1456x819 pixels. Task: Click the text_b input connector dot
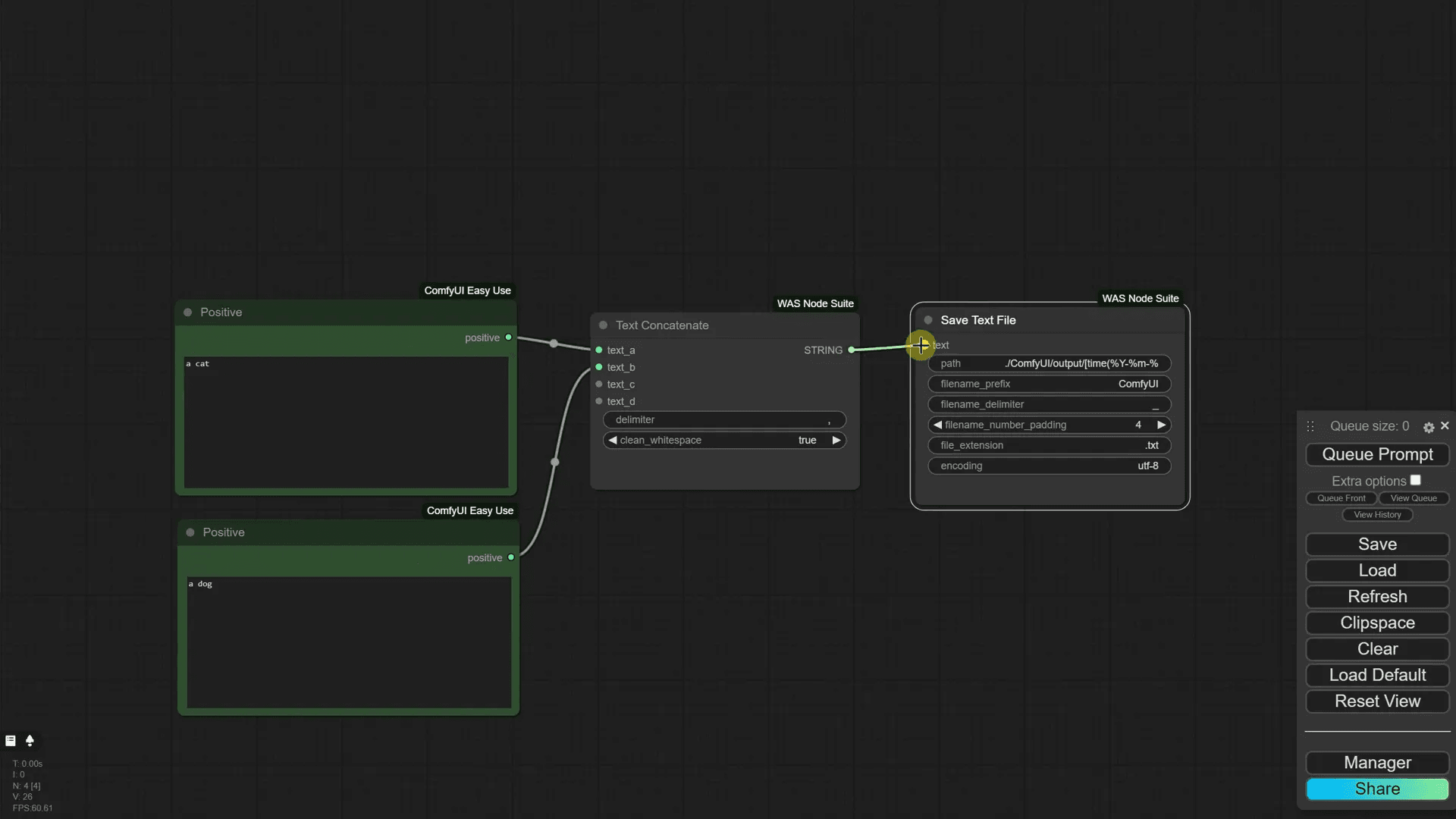(598, 367)
